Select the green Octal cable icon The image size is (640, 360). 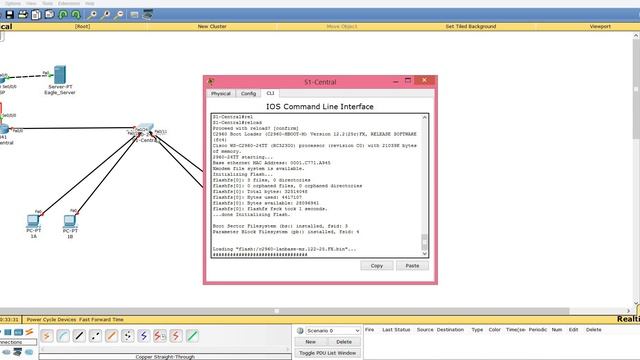(192, 336)
